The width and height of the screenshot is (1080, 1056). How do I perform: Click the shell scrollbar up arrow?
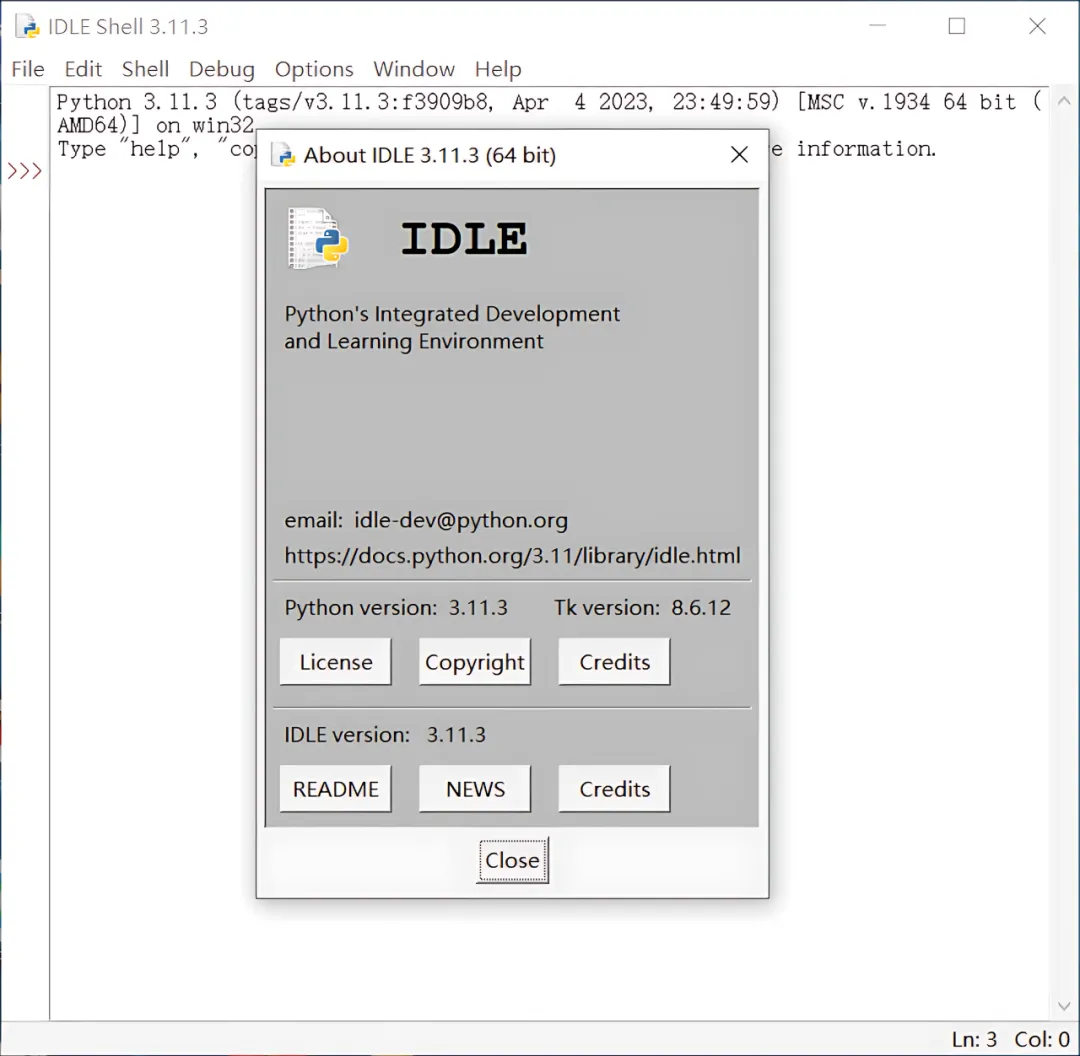[1064, 101]
